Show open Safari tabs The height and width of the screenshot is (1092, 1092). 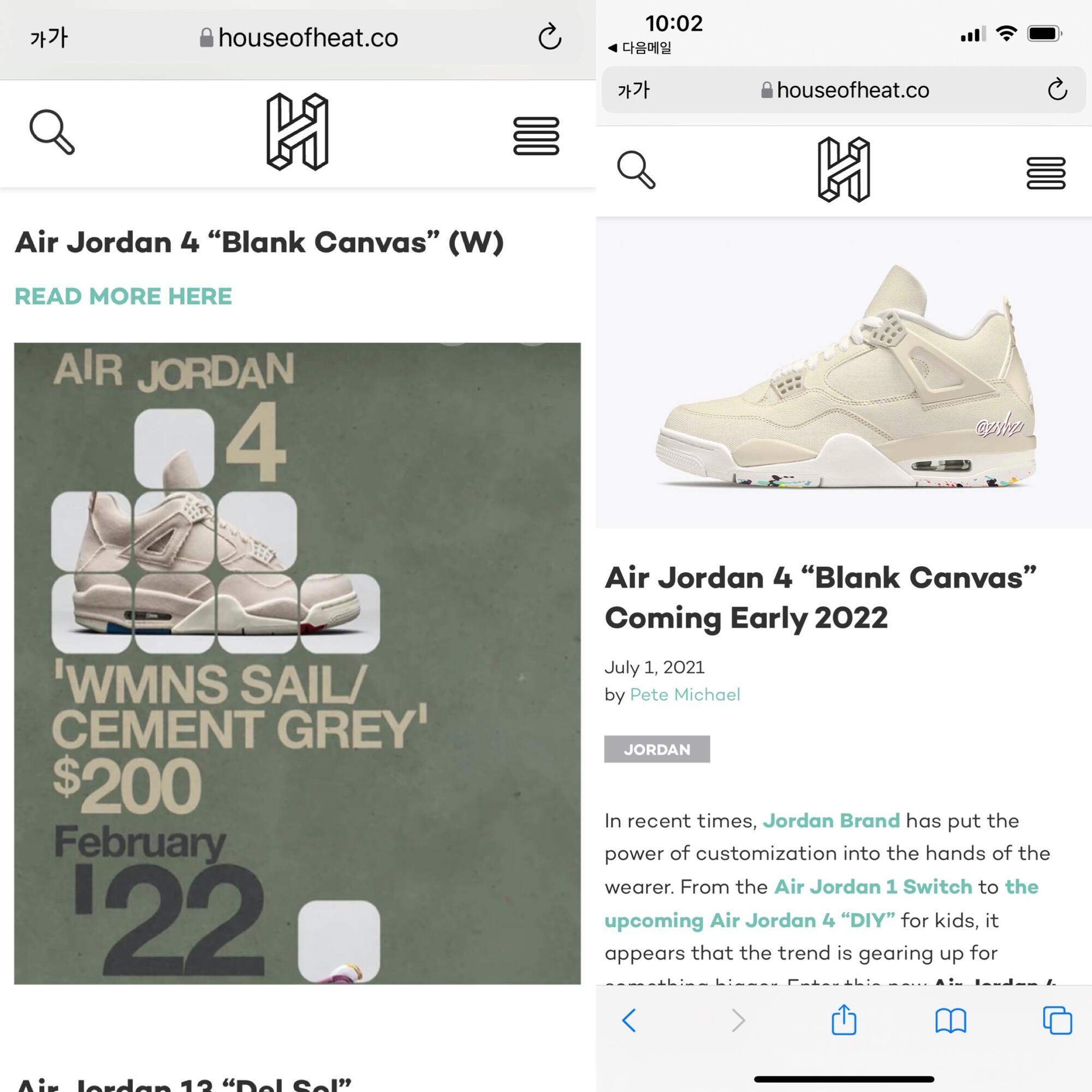1057,1020
